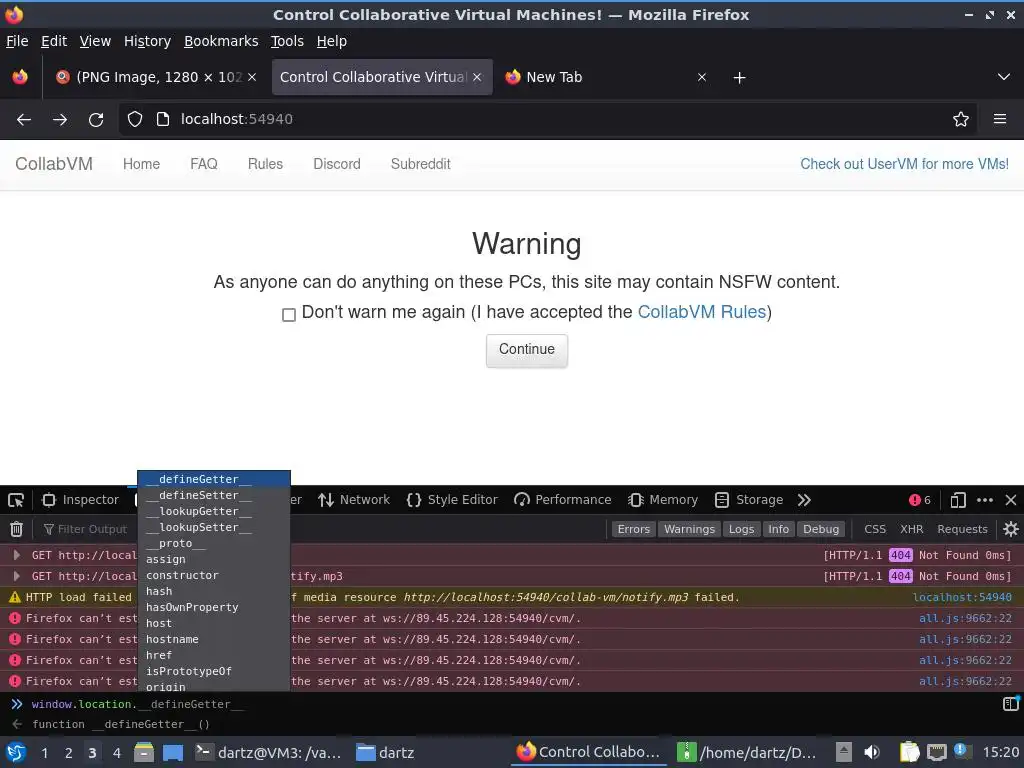The image size is (1024, 768).
Task: Toggle responsive design mode icon
Action: pos(958,500)
